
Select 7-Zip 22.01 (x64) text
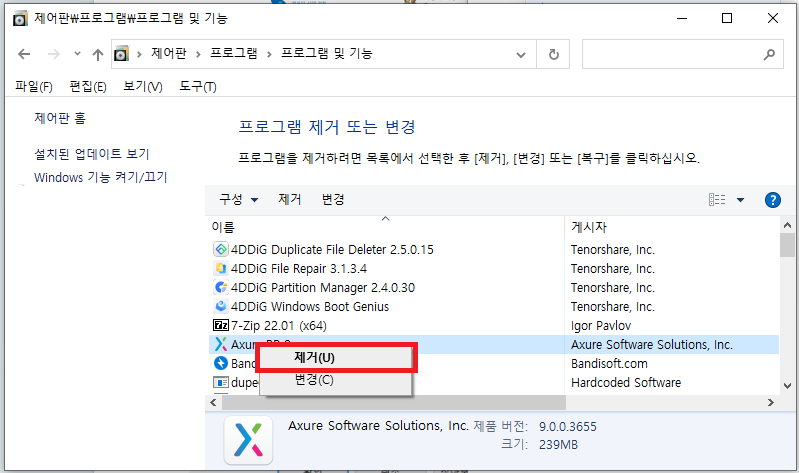[x=279, y=325]
